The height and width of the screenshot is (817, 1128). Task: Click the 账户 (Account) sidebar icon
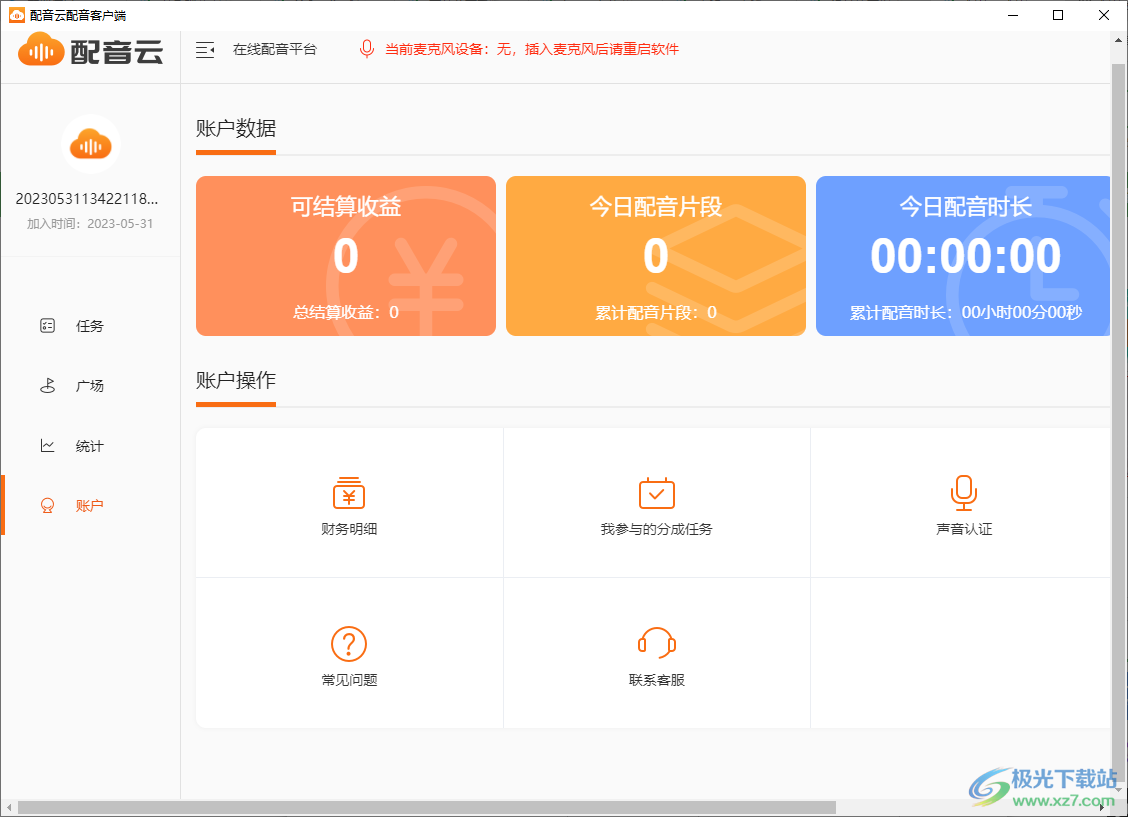tap(47, 505)
